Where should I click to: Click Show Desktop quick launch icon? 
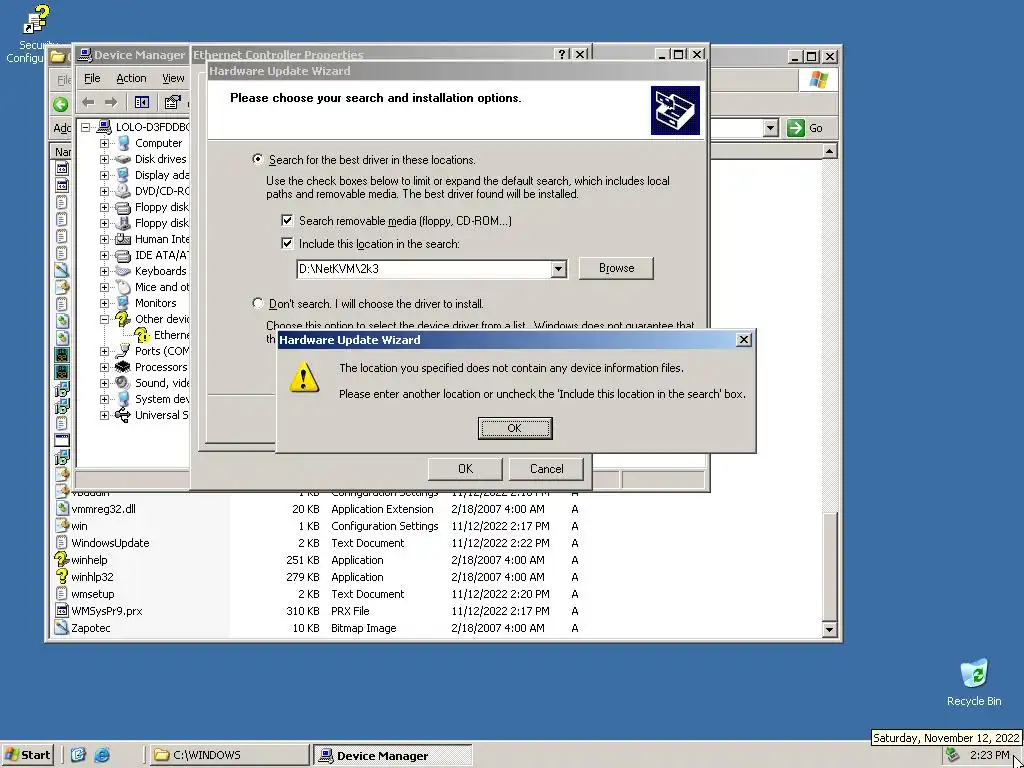[x=78, y=755]
